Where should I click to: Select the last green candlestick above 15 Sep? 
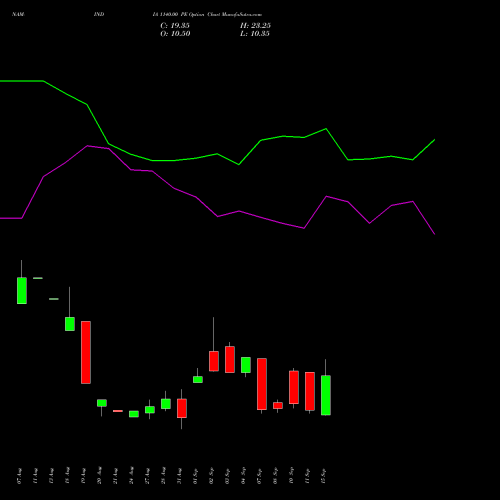click(x=326, y=395)
